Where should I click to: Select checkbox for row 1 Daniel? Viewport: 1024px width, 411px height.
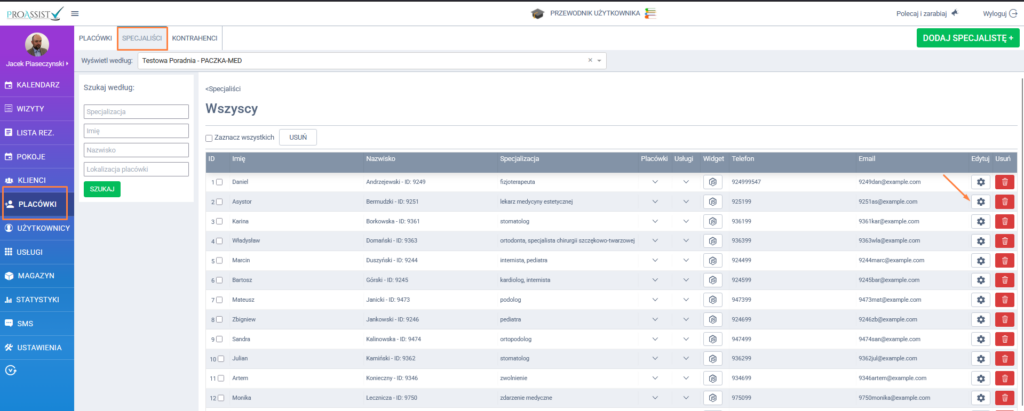pyautogui.click(x=219, y=182)
